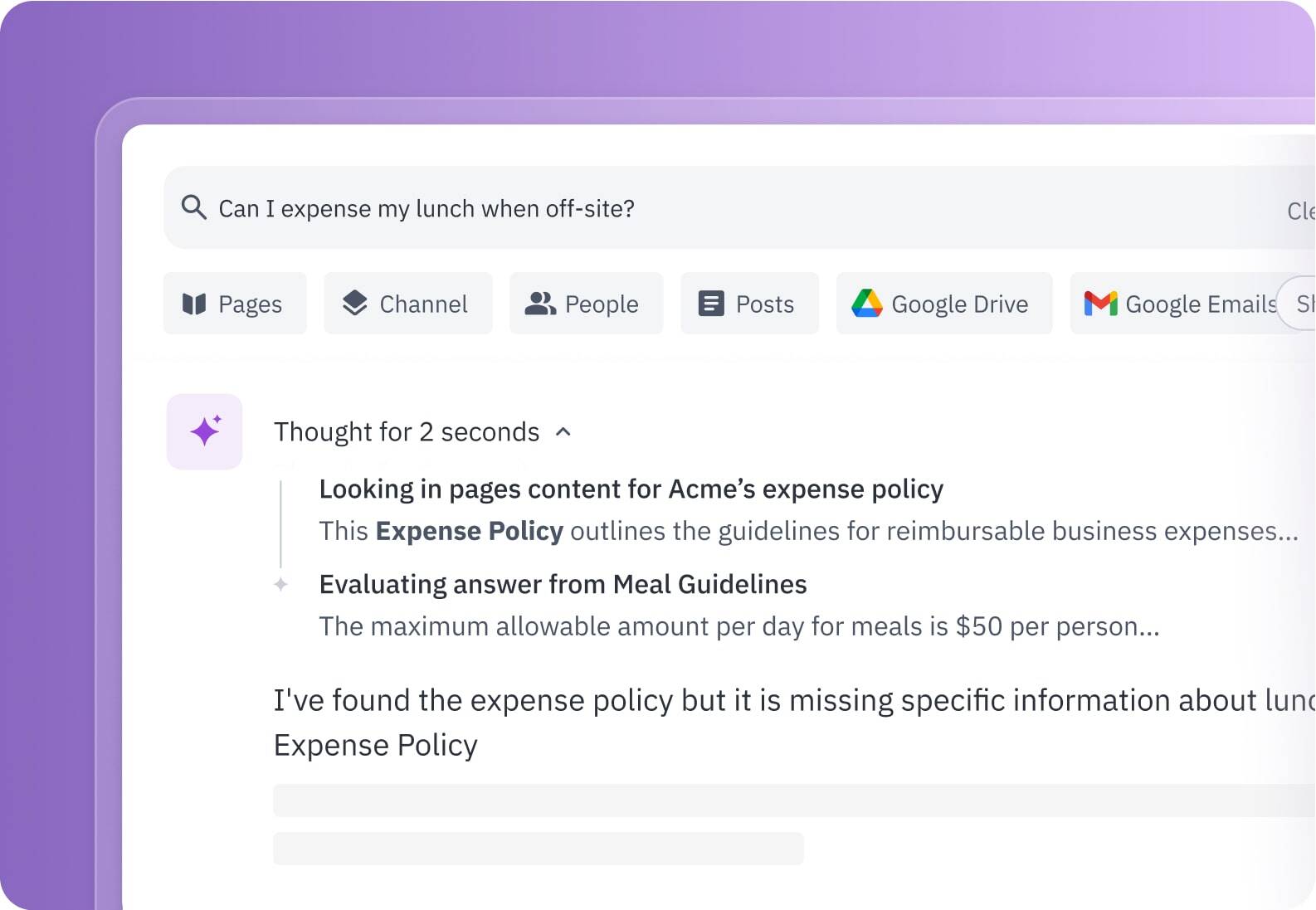
Task: Click the magnifying glass search icon
Action: pyautogui.click(x=193, y=208)
